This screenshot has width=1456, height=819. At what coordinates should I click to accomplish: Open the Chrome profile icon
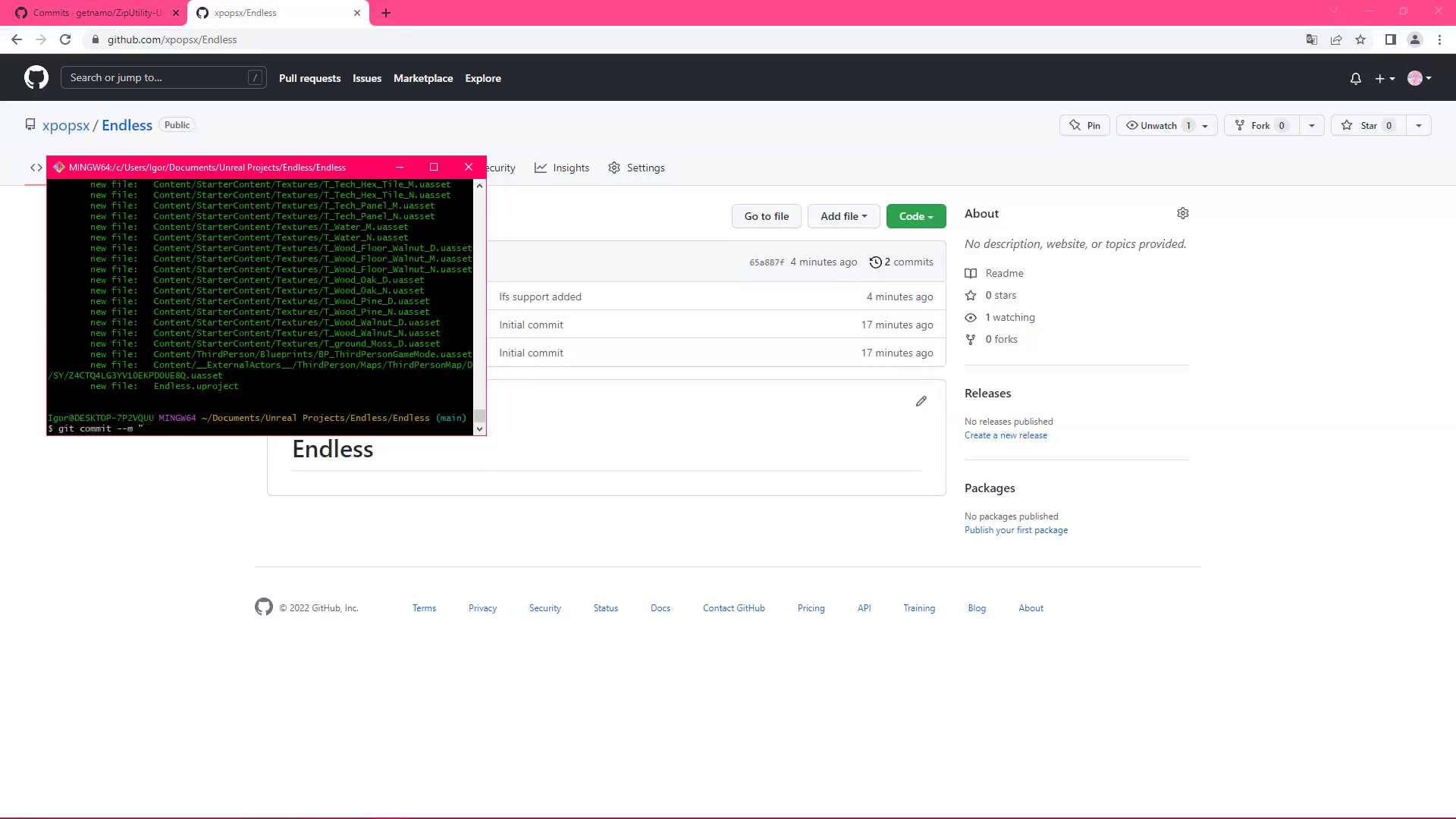click(x=1415, y=39)
